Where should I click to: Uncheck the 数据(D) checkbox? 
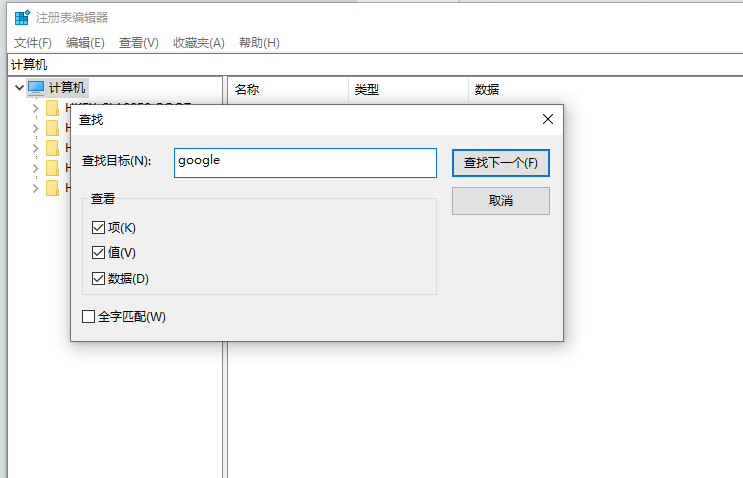tap(98, 278)
